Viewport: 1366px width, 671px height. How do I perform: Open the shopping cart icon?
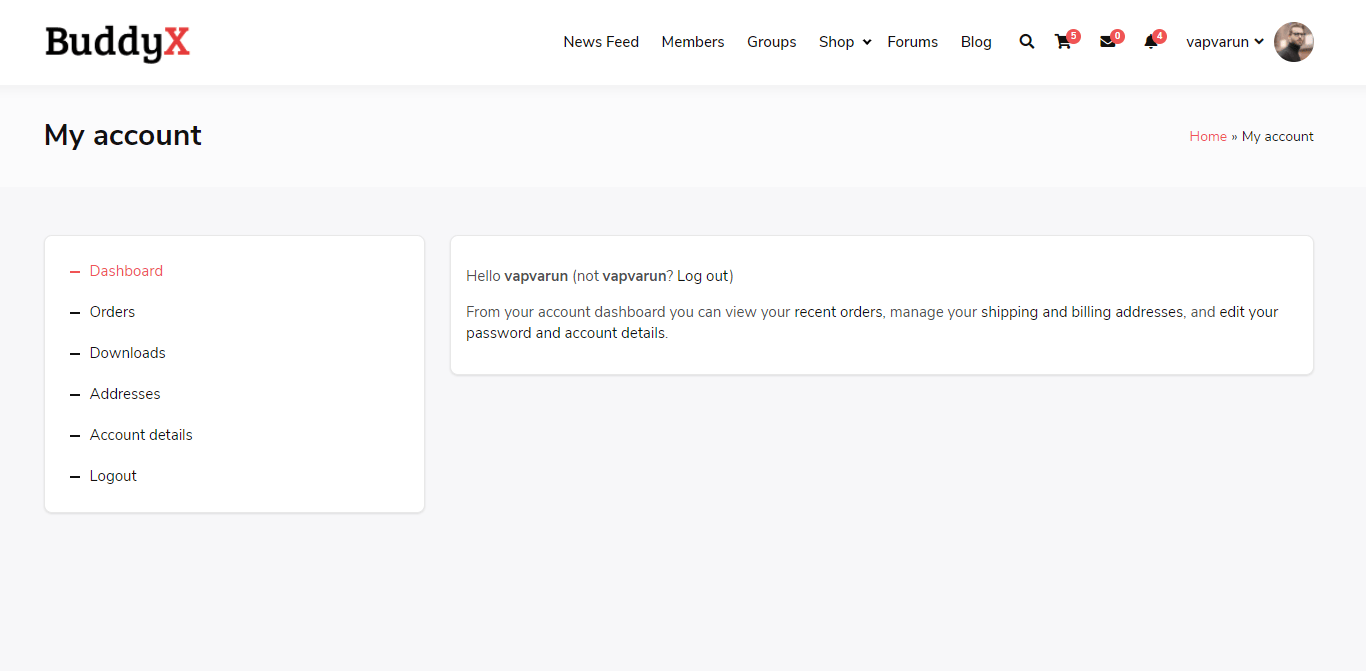(x=1063, y=42)
